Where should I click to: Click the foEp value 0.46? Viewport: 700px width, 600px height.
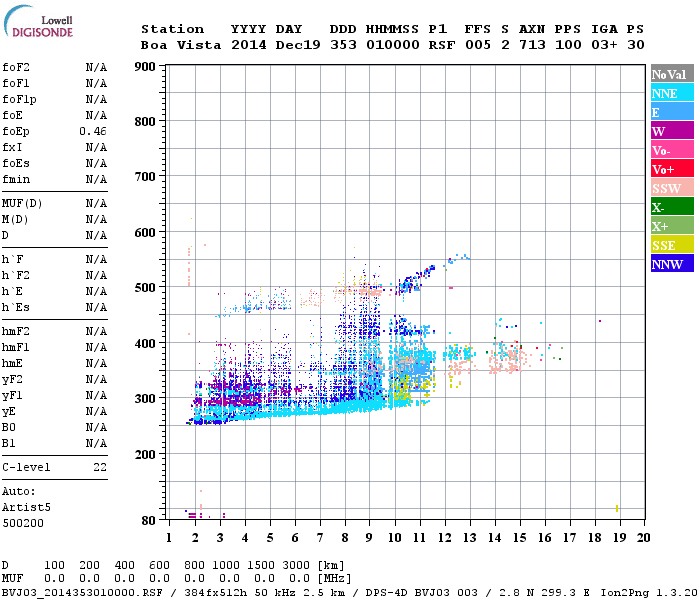(x=93, y=131)
